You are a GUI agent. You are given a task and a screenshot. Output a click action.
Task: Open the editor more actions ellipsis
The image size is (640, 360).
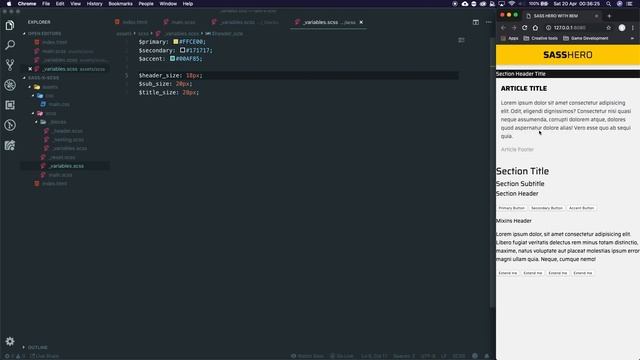click(489, 22)
